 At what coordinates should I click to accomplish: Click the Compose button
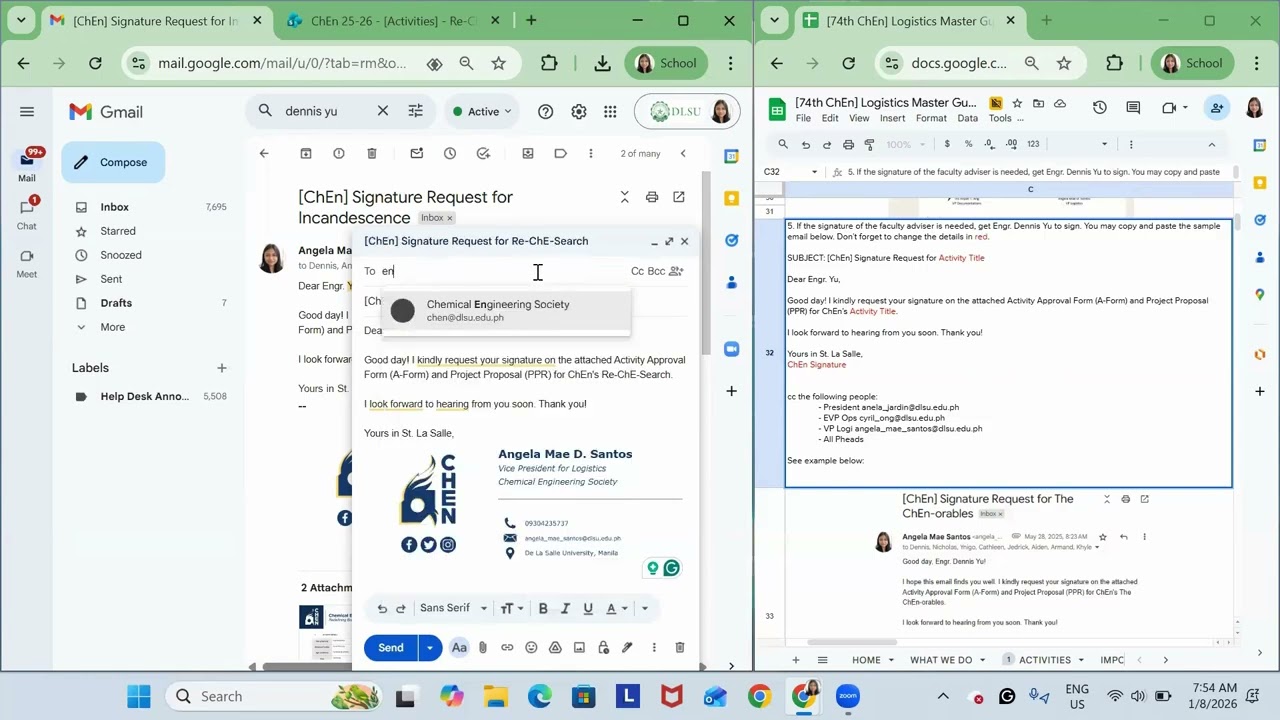(x=113, y=162)
